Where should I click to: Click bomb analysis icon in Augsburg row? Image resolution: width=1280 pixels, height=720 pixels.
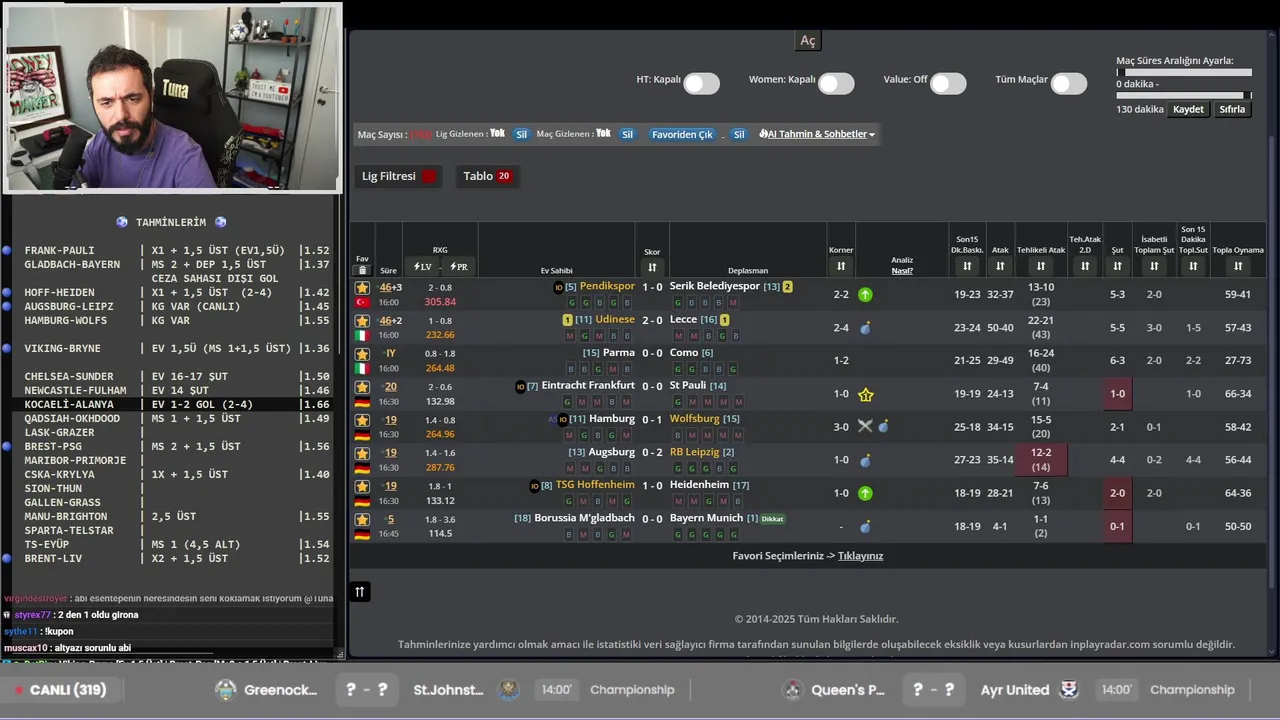[865, 460]
